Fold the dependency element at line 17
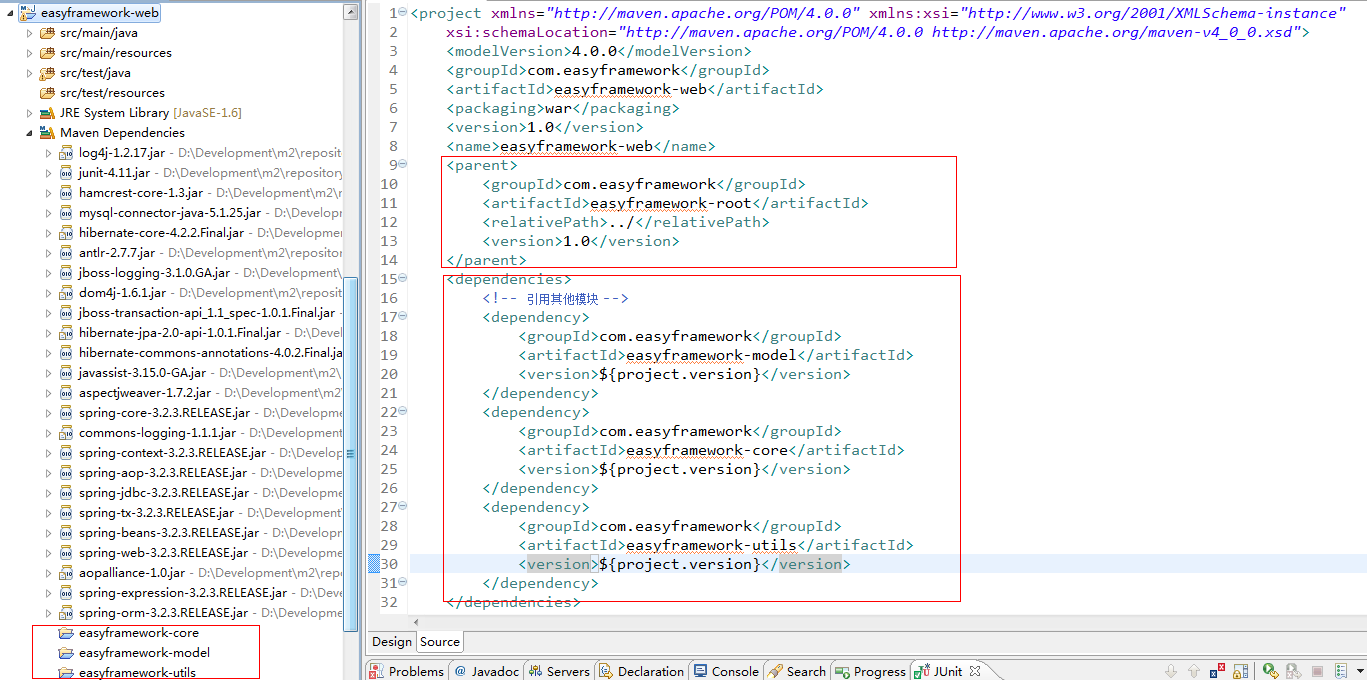This screenshot has width=1367, height=680. pyautogui.click(x=403, y=317)
